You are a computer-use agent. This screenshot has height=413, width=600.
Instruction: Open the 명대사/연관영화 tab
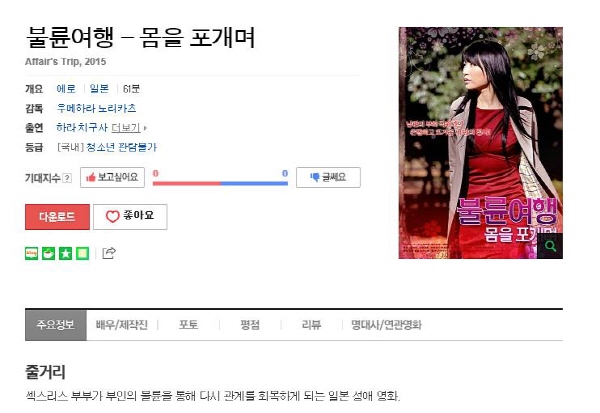pos(386,325)
